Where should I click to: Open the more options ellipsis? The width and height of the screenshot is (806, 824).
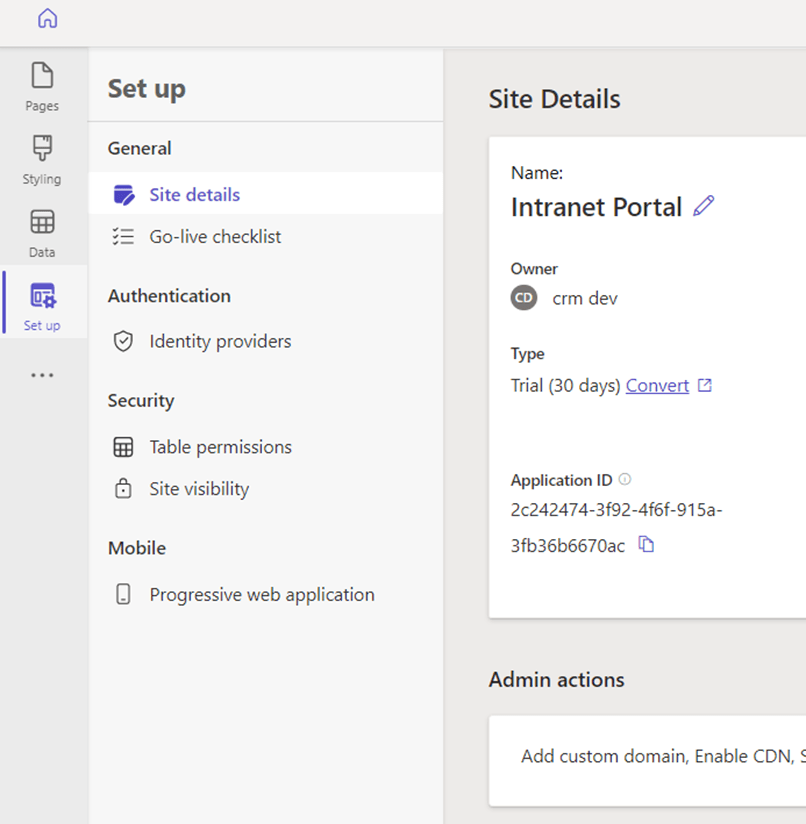42,375
